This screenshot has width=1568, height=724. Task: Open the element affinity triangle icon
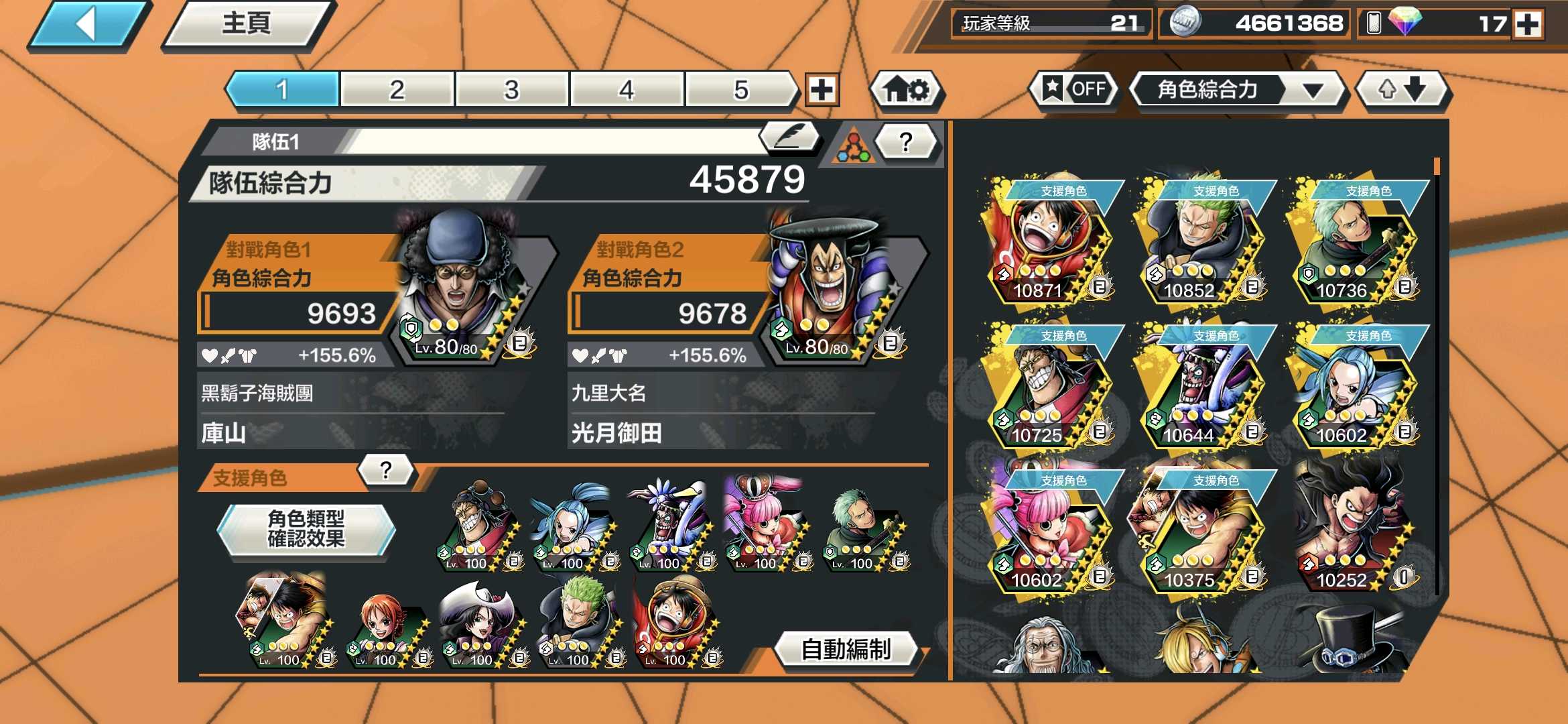[x=852, y=144]
